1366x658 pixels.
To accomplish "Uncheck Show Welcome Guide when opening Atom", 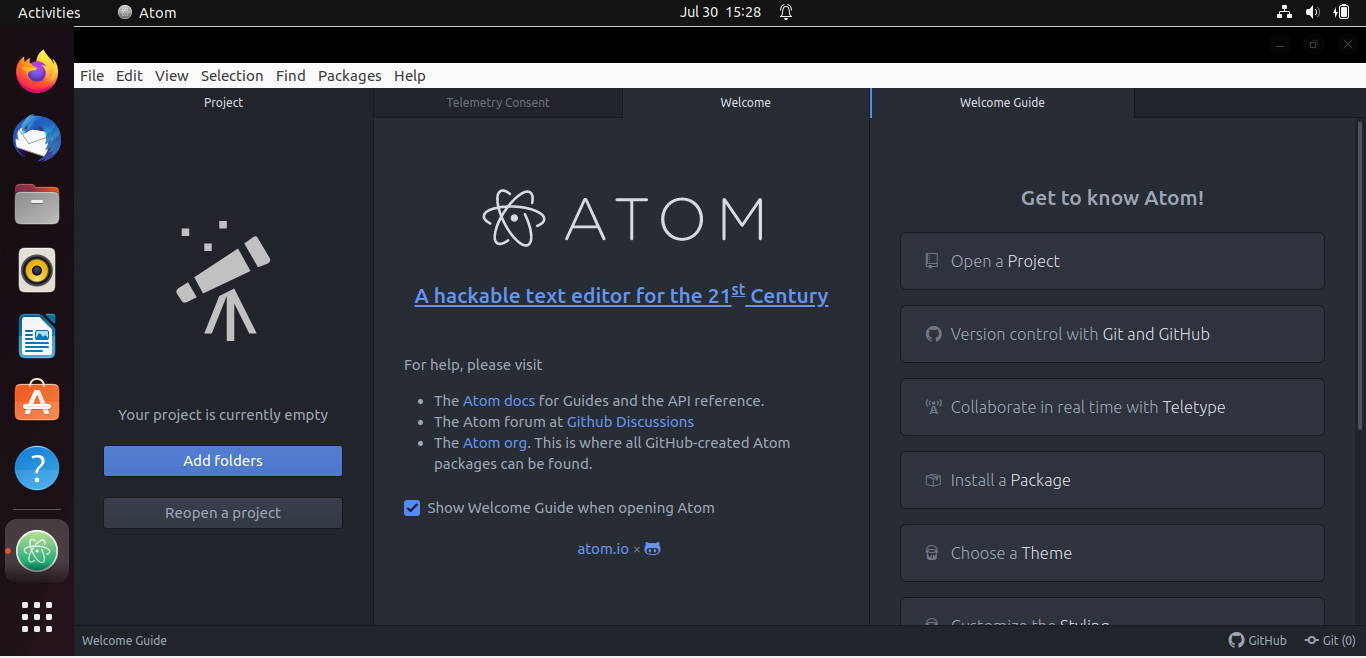I will [412, 508].
